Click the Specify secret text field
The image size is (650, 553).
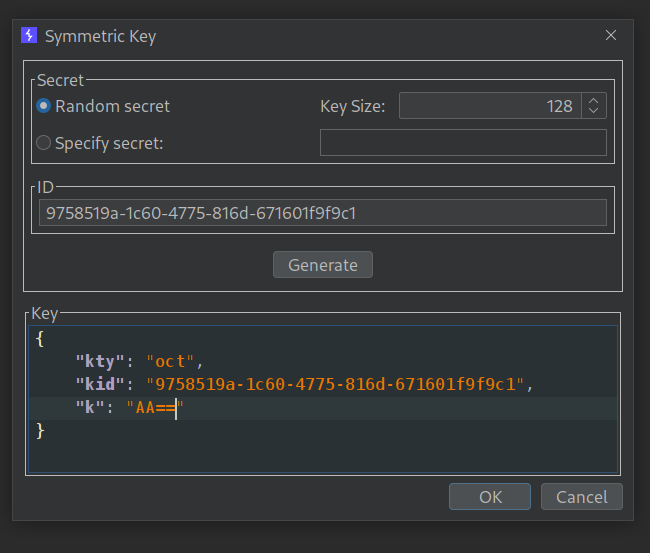462,143
